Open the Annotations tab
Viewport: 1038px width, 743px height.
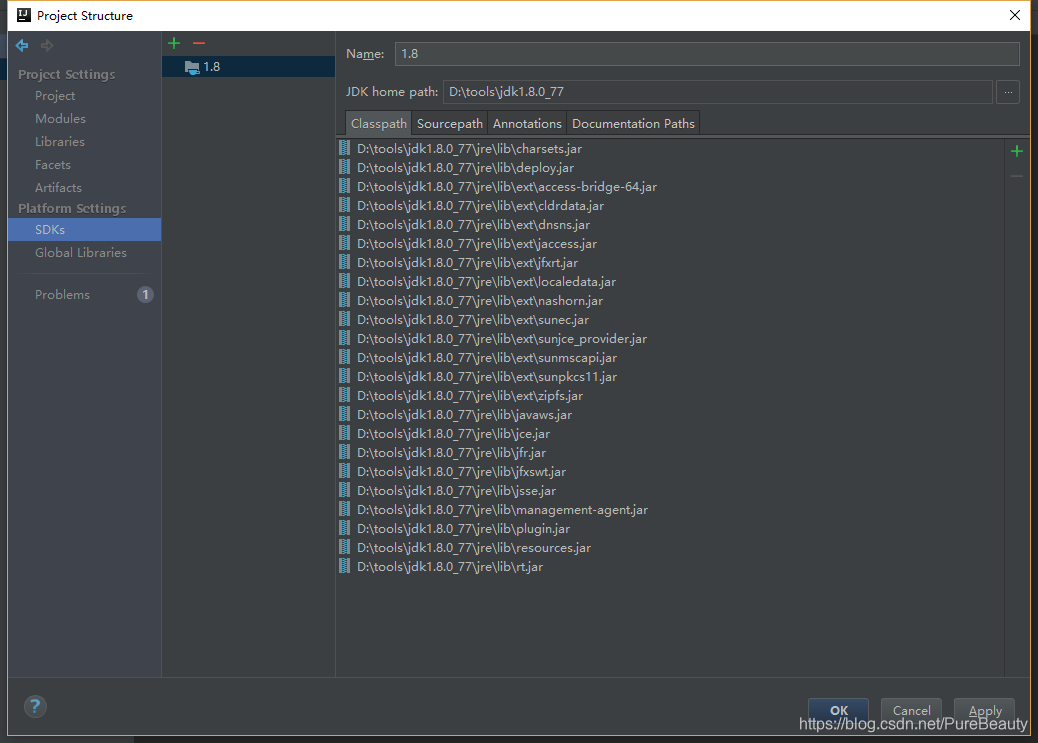click(x=527, y=124)
